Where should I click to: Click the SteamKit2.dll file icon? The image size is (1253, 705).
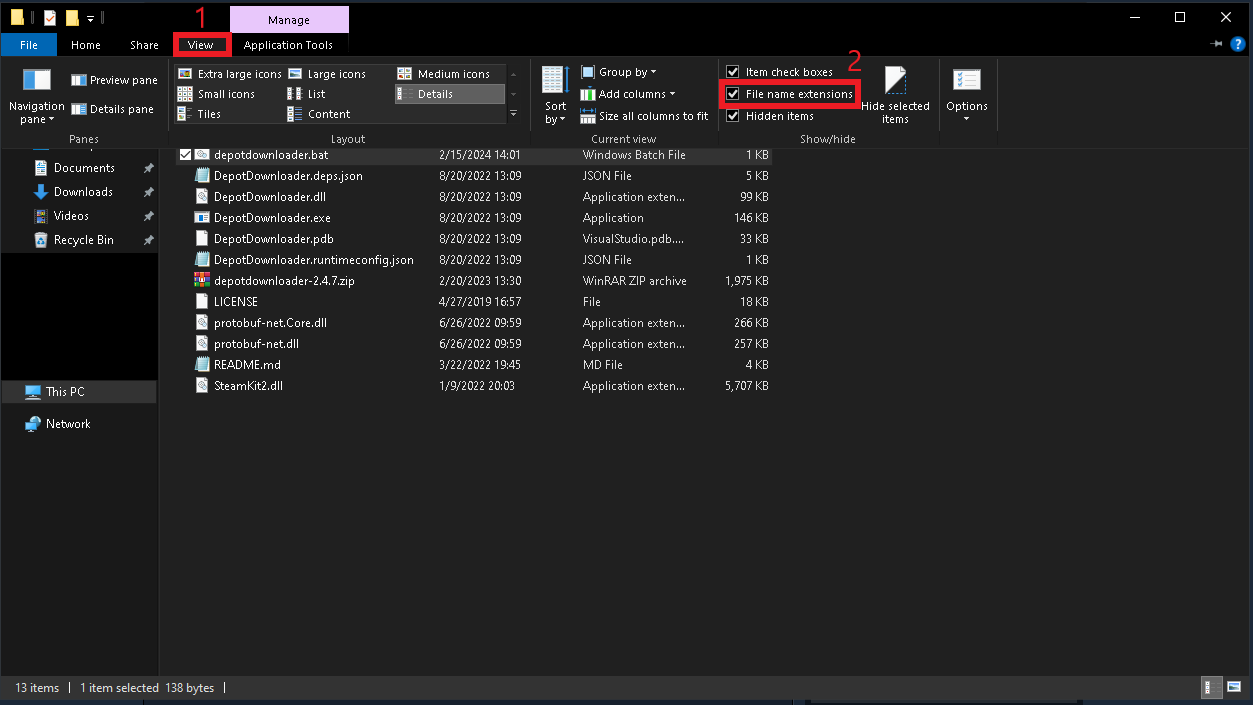tap(202, 386)
